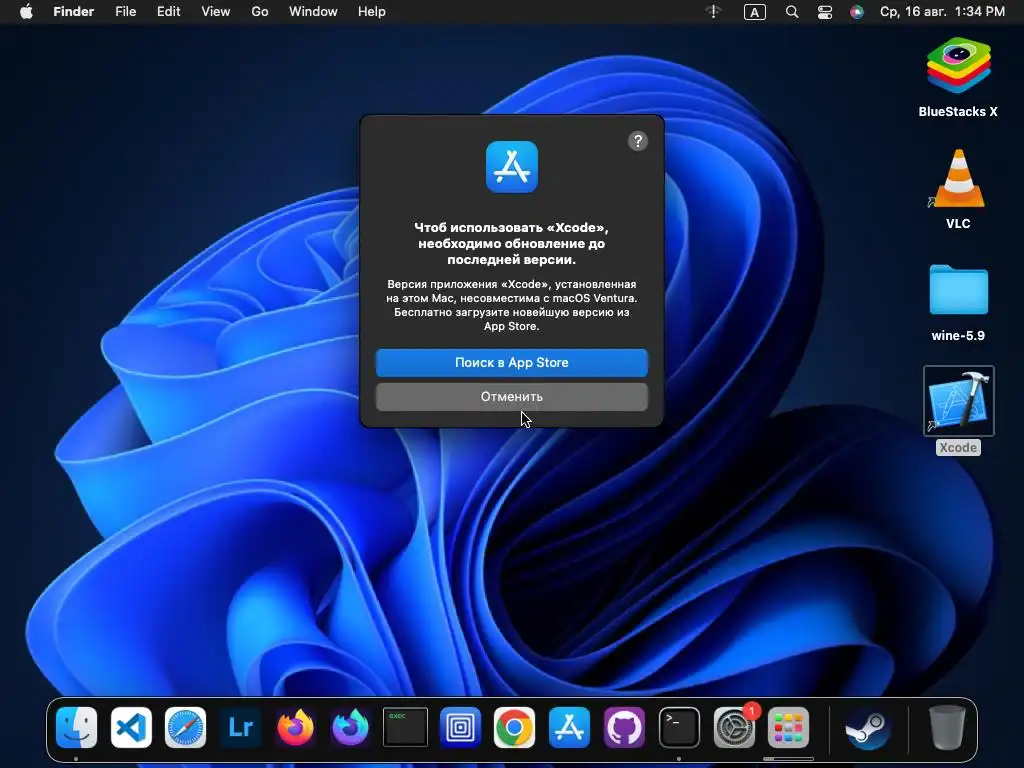The image size is (1024, 768).
Task: Click the App Store icon in the dialog
Action: [x=511, y=167]
